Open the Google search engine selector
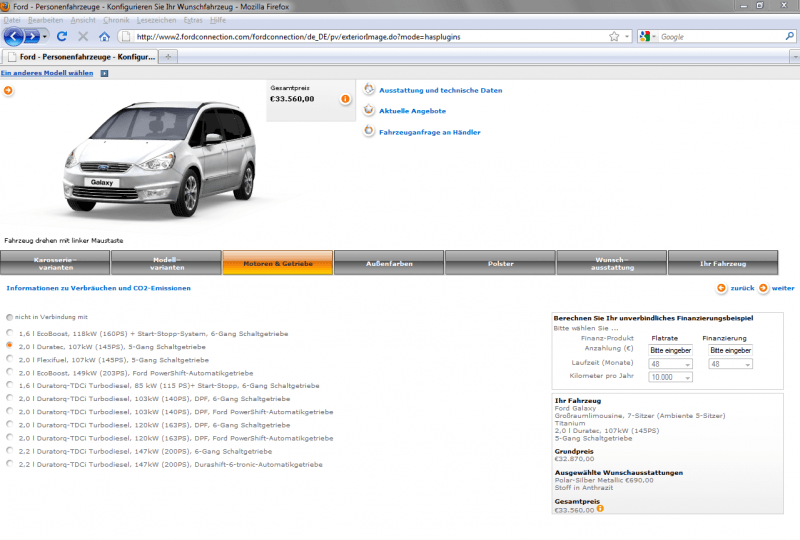800x540 pixels. (x=647, y=36)
